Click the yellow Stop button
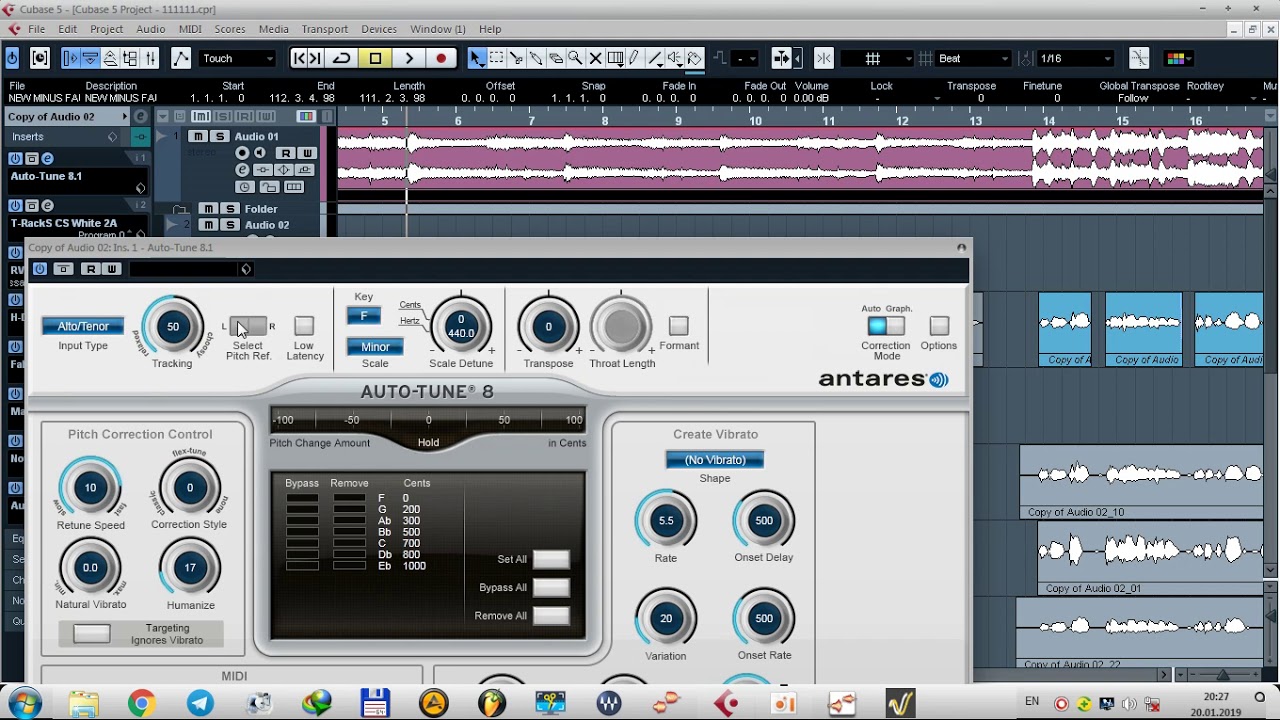Viewport: 1280px width, 720px height. 375,58
